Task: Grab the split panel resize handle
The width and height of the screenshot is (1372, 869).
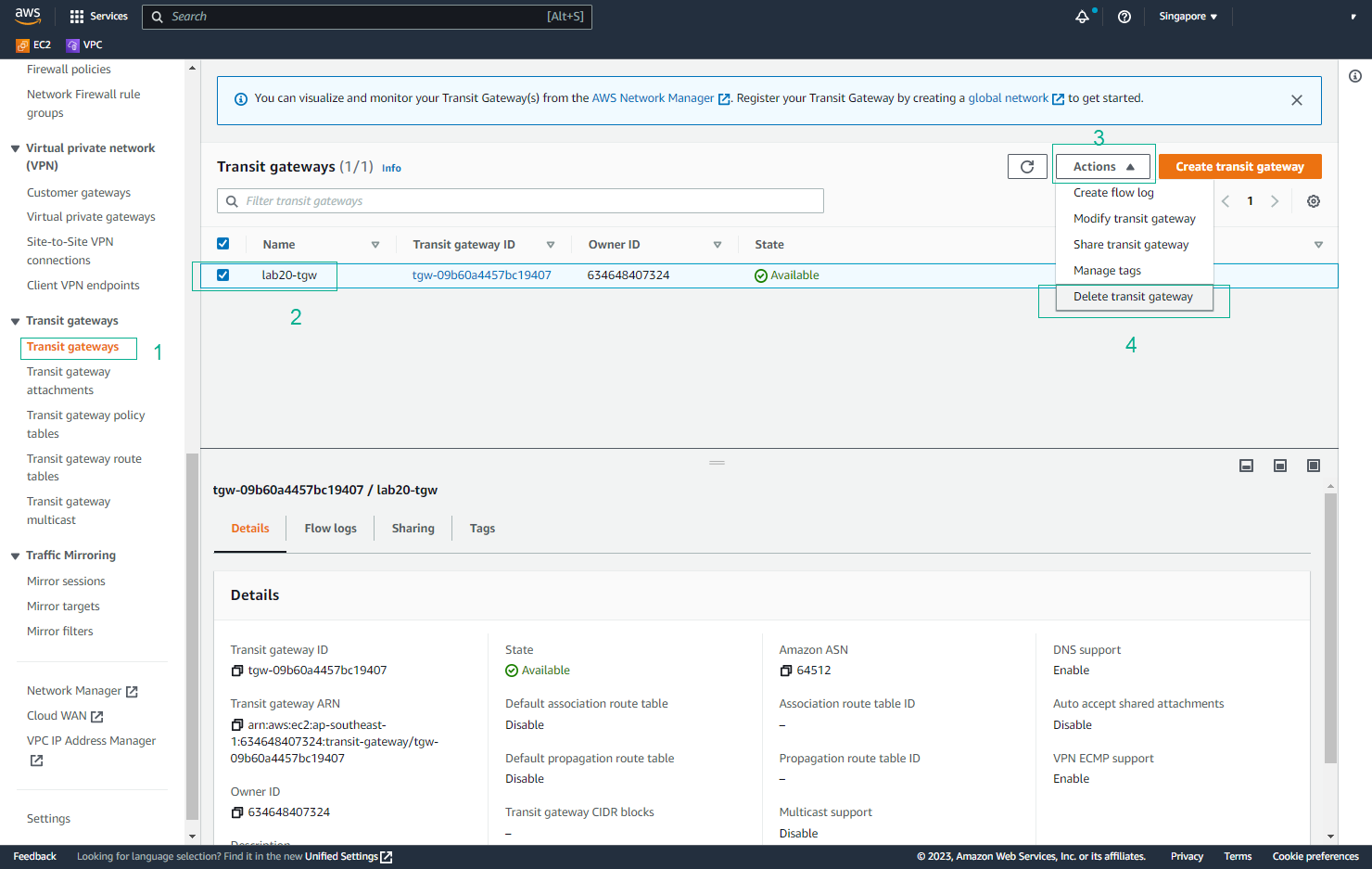Action: click(x=717, y=462)
